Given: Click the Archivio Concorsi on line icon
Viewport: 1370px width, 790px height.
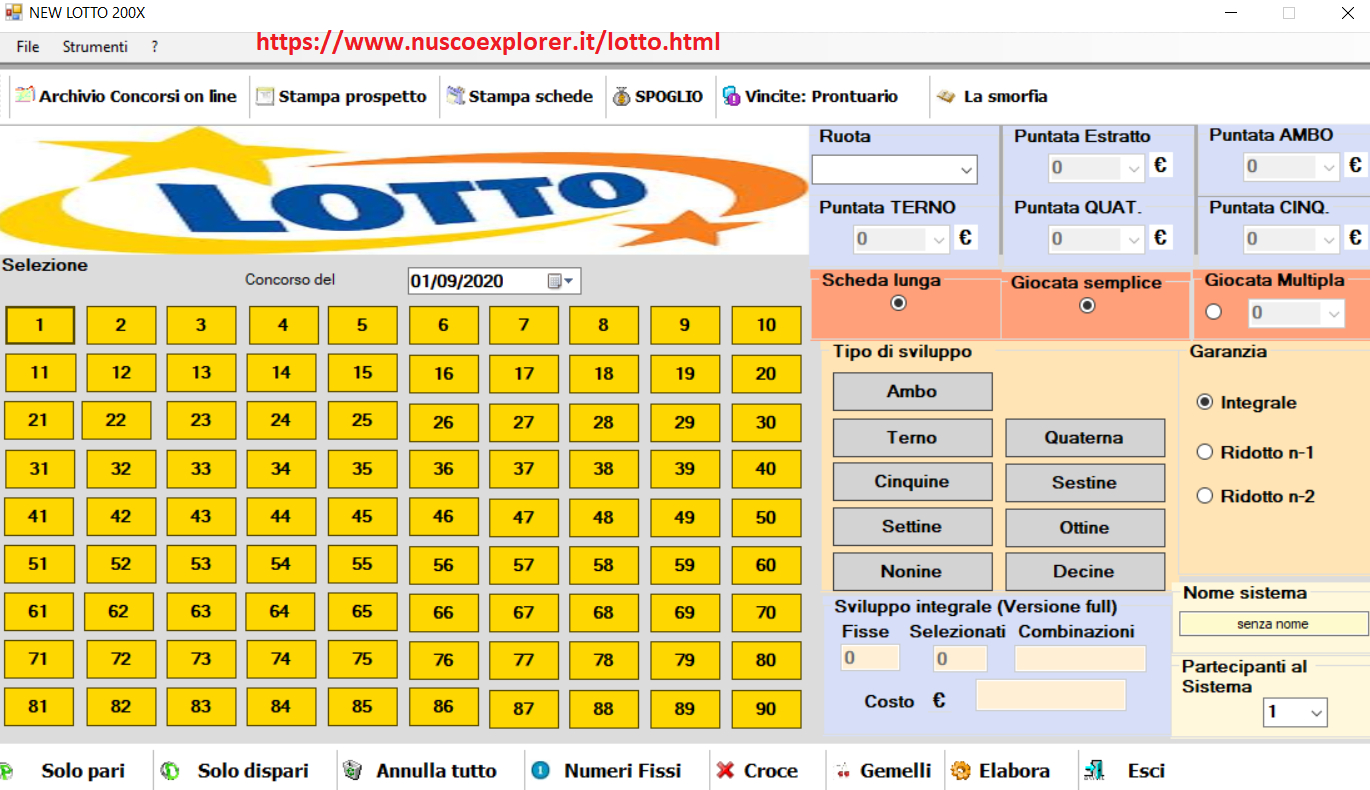Looking at the screenshot, I should 24,96.
